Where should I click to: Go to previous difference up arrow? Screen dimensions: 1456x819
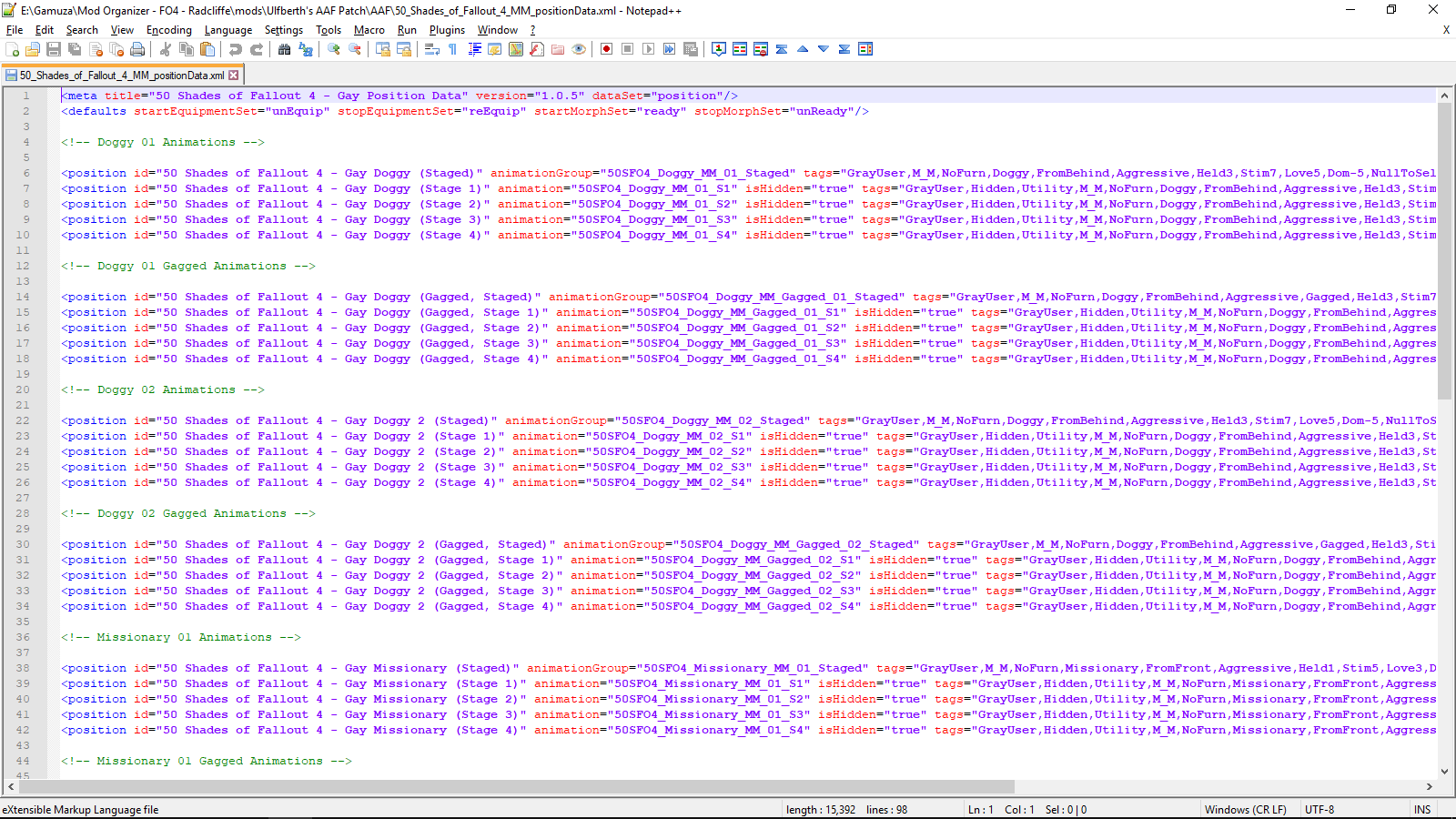(803, 49)
